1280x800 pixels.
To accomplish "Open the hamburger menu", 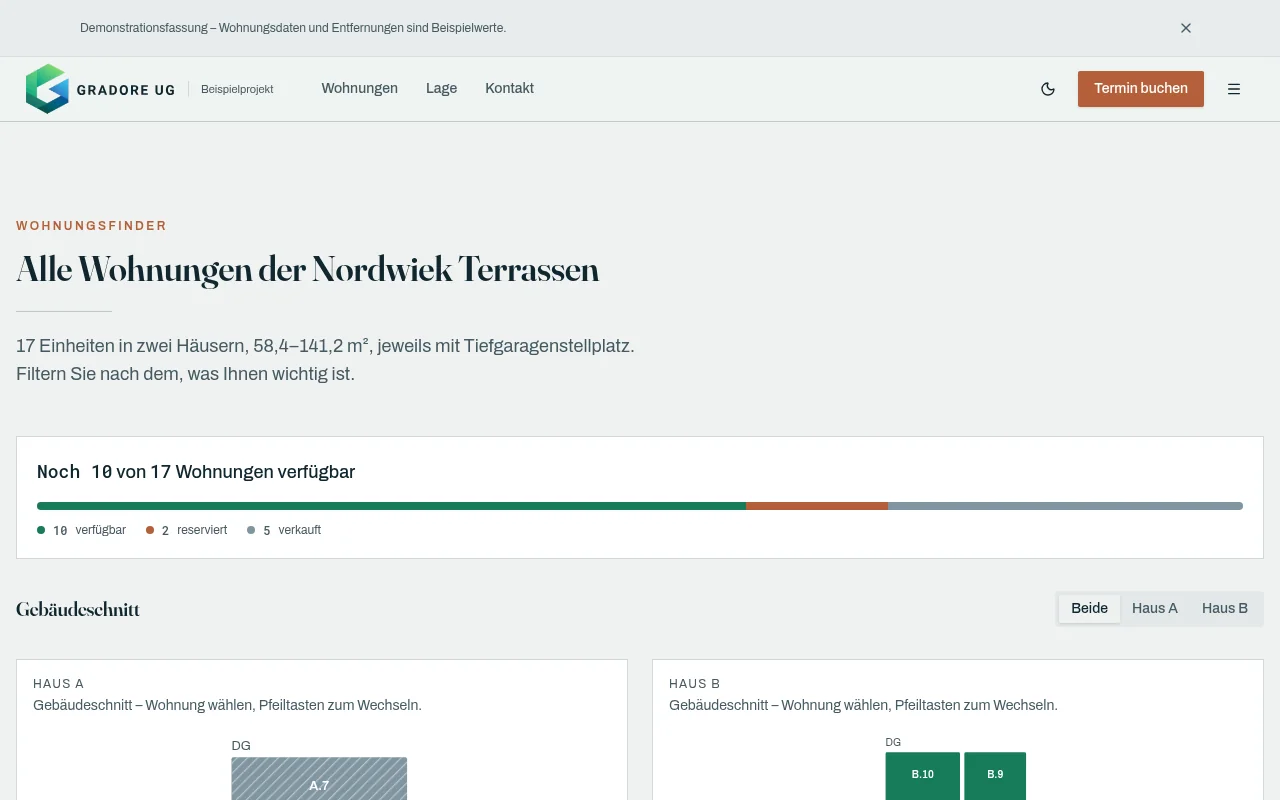I will point(1234,89).
